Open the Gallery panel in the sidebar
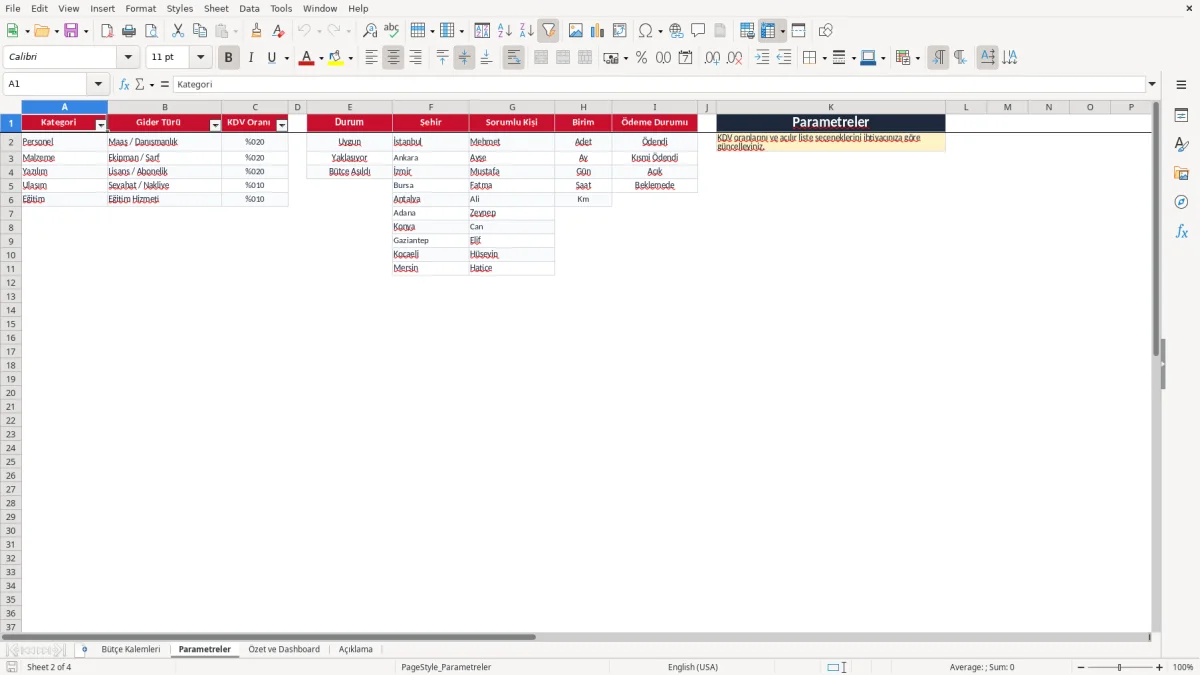This screenshot has height=675, width=1200. tap(1181, 173)
